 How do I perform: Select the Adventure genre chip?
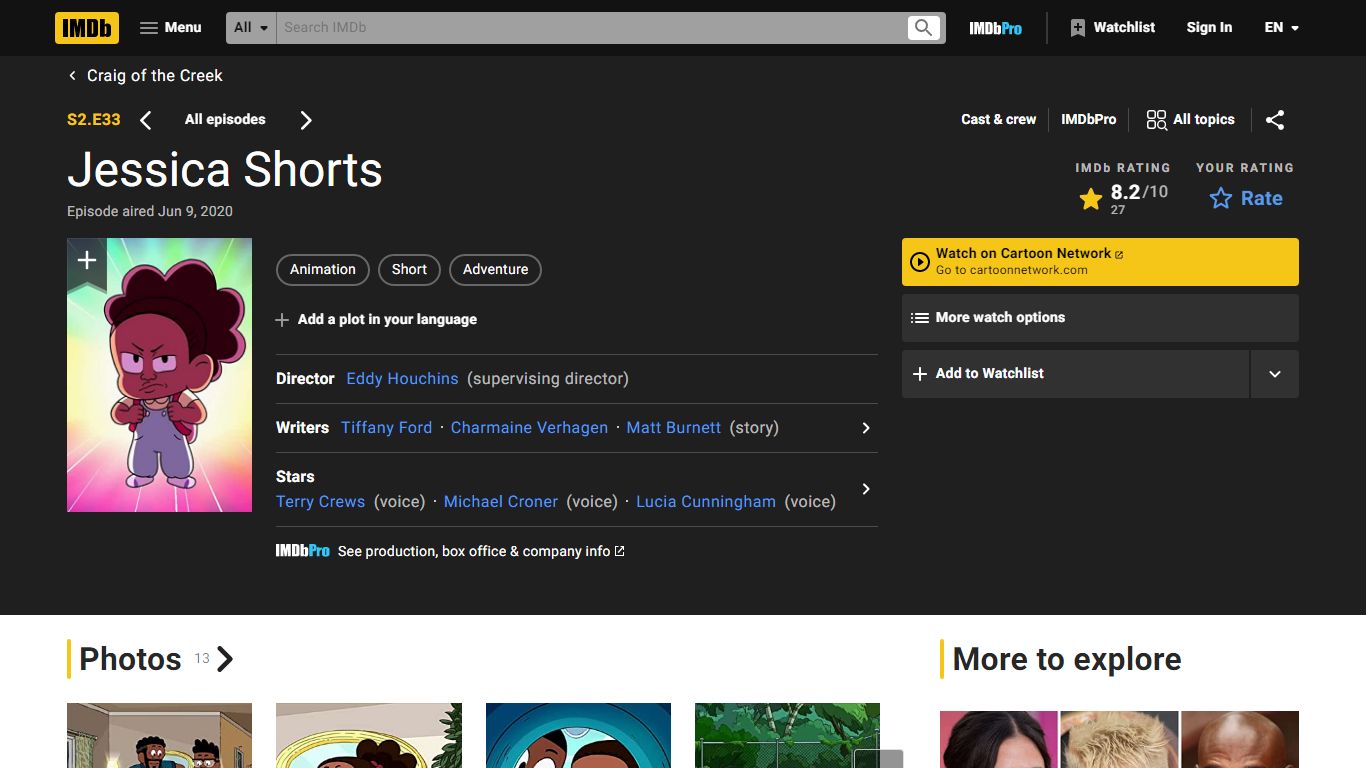click(x=495, y=270)
